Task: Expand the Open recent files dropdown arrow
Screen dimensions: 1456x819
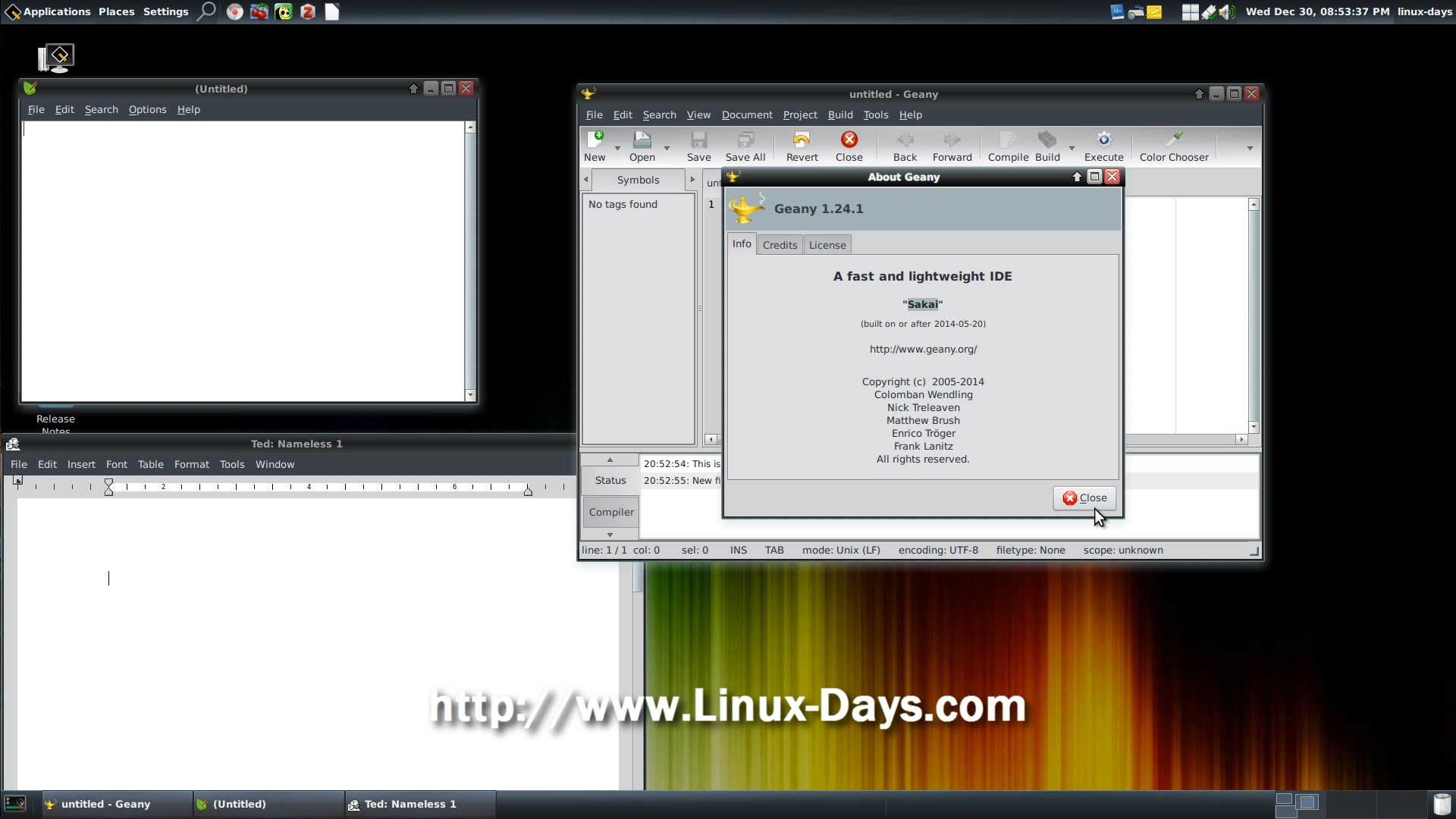Action: [667, 148]
